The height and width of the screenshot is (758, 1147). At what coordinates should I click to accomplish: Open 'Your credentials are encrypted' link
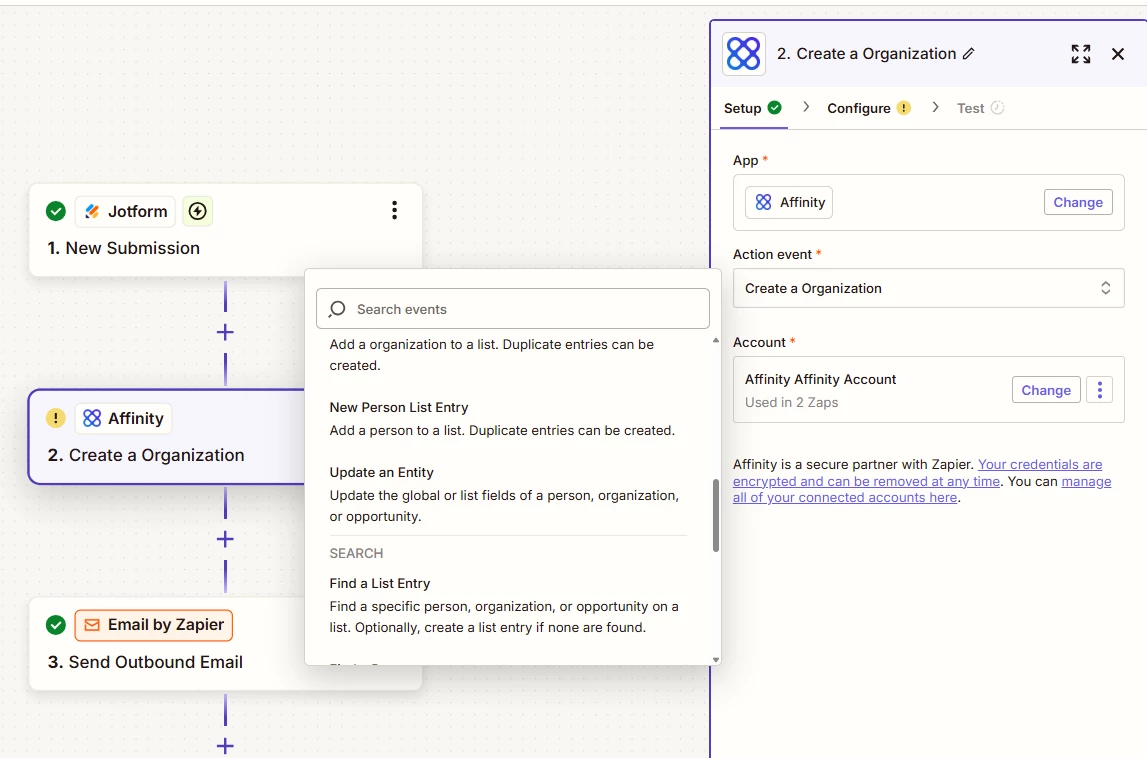[917, 473]
